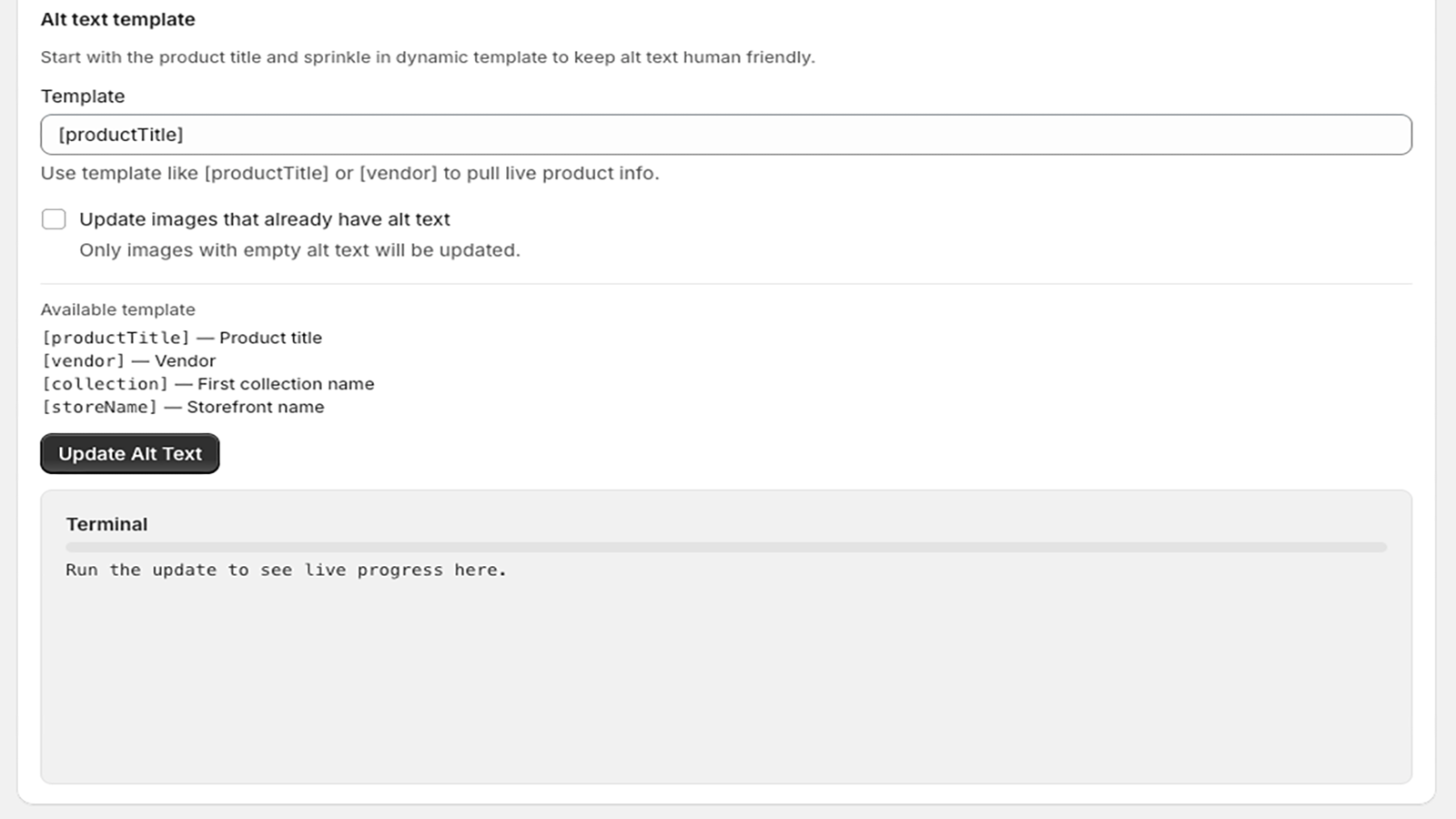Click the [collection] template token
This screenshot has height=819, width=1456.
click(x=103, y=383)
